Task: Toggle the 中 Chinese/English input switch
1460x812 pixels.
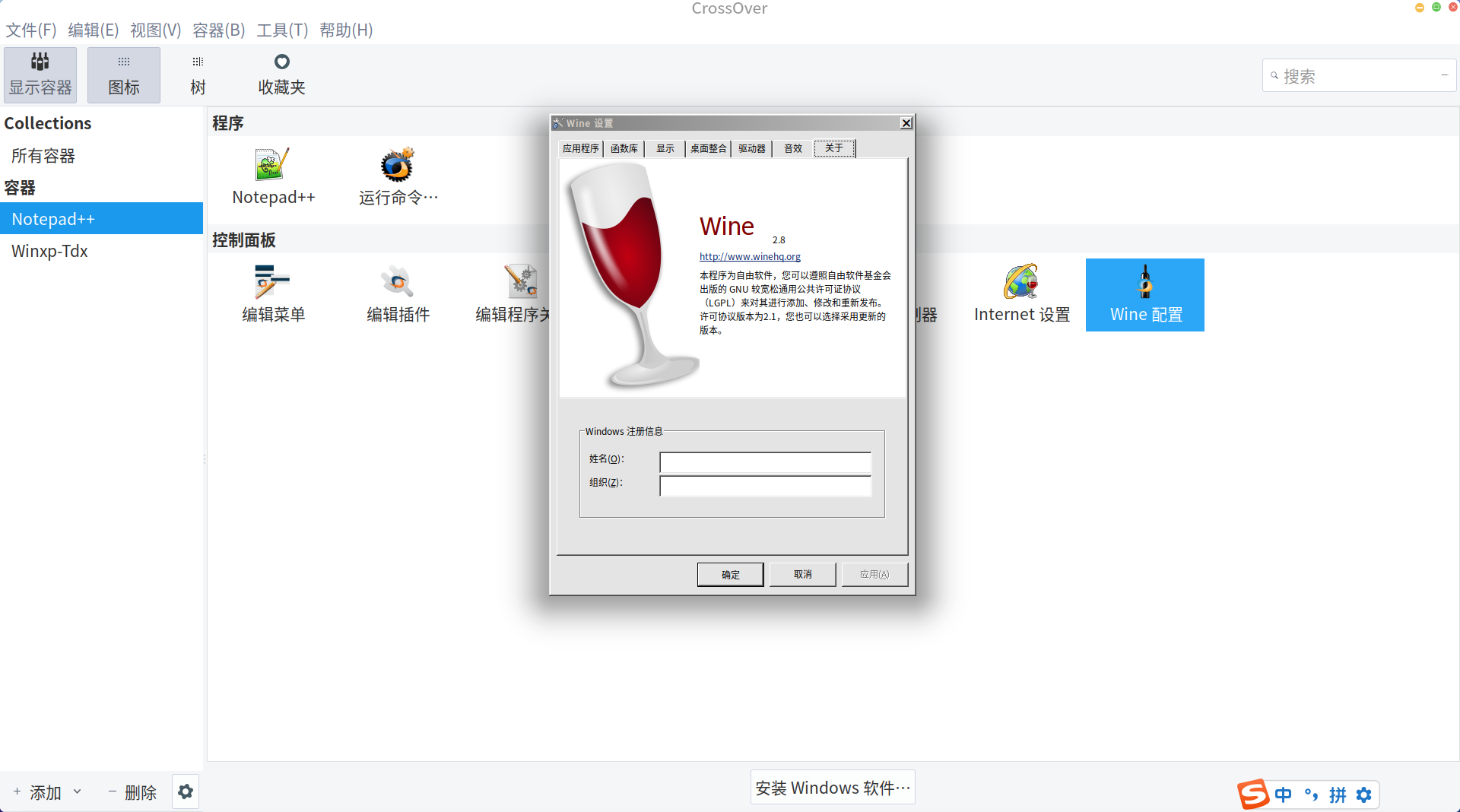Action: tap(1283, 795)
